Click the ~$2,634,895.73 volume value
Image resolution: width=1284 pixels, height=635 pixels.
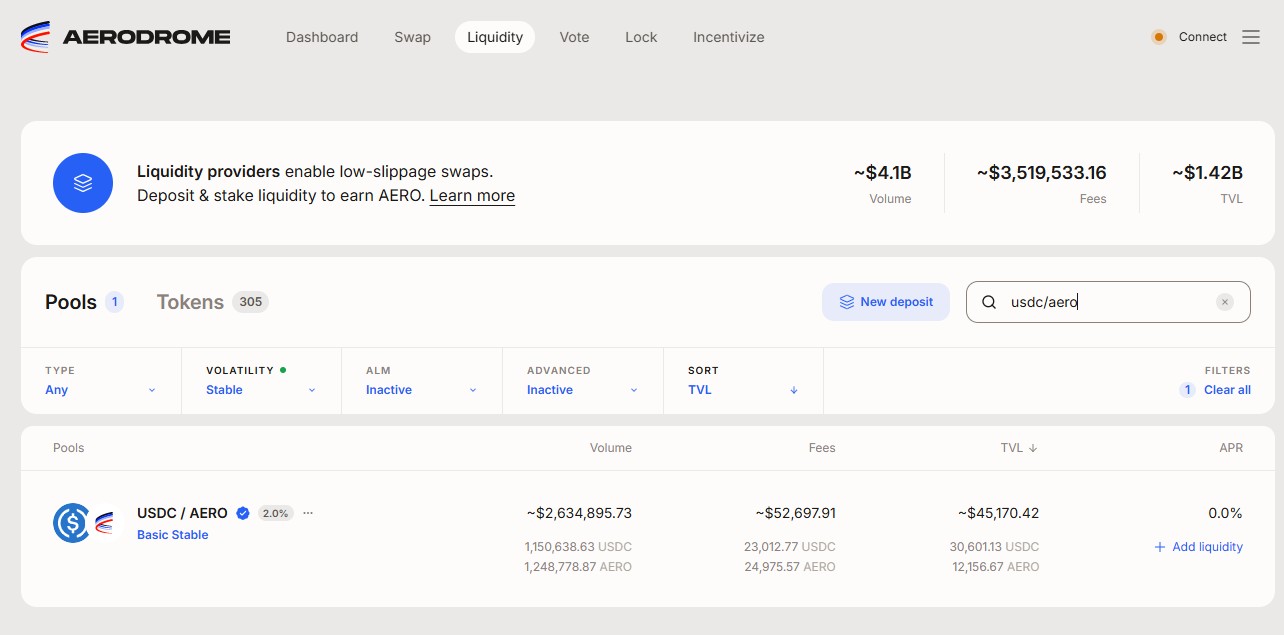tap(579, 513)
